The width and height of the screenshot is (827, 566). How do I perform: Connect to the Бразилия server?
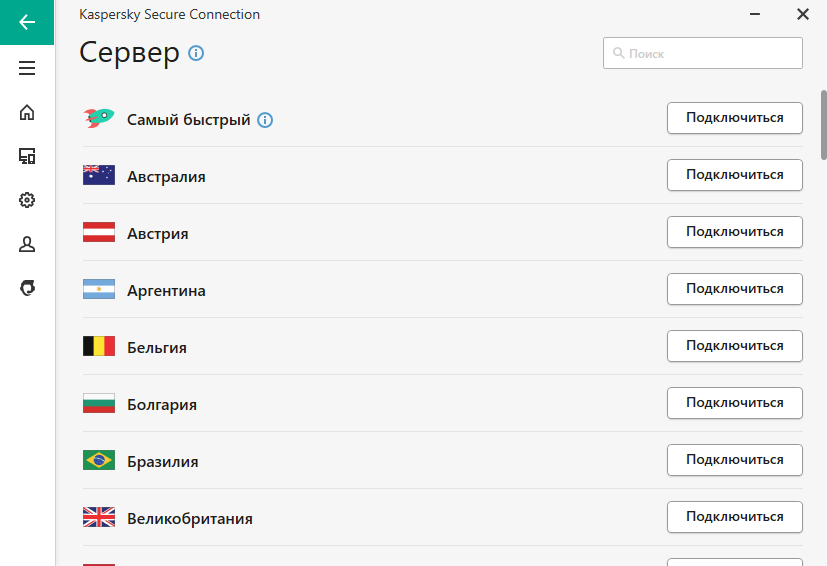pos(735,459)
